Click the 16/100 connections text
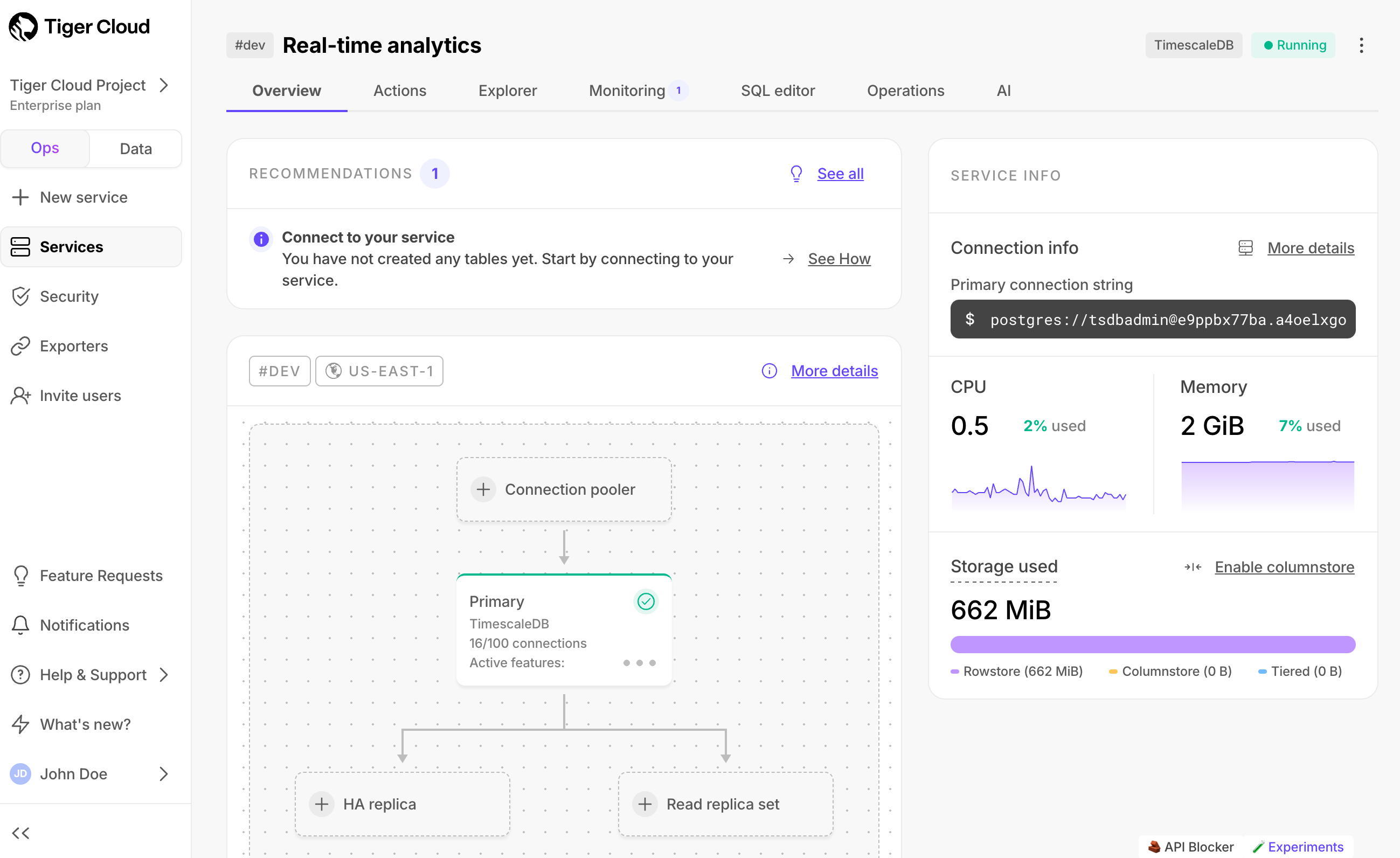Screen dimensions: 1400x858 [528, 643]
